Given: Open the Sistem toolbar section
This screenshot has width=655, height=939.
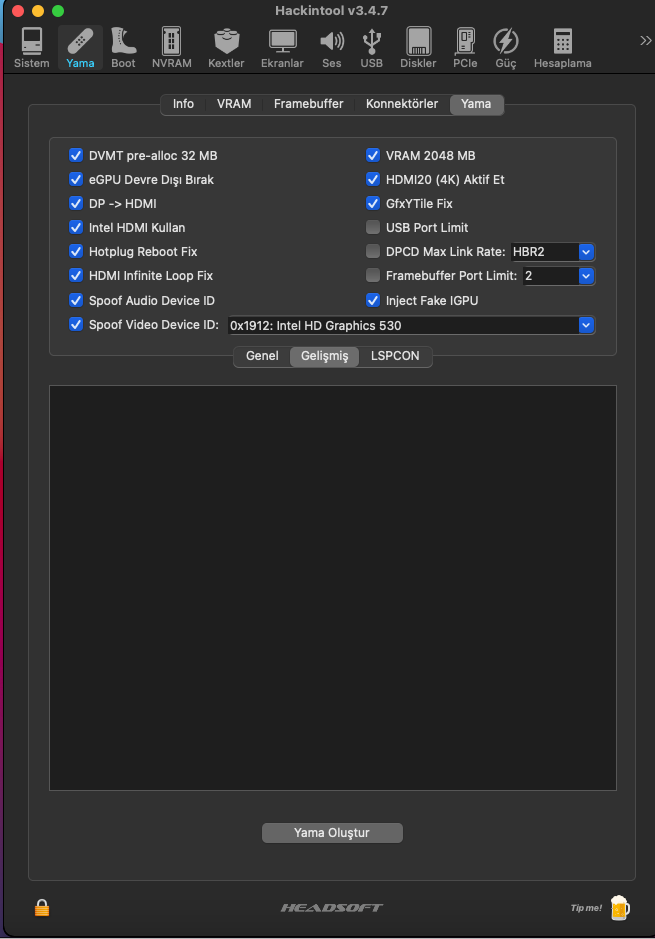Looking at the screenshot, I should tap(32, 48).
